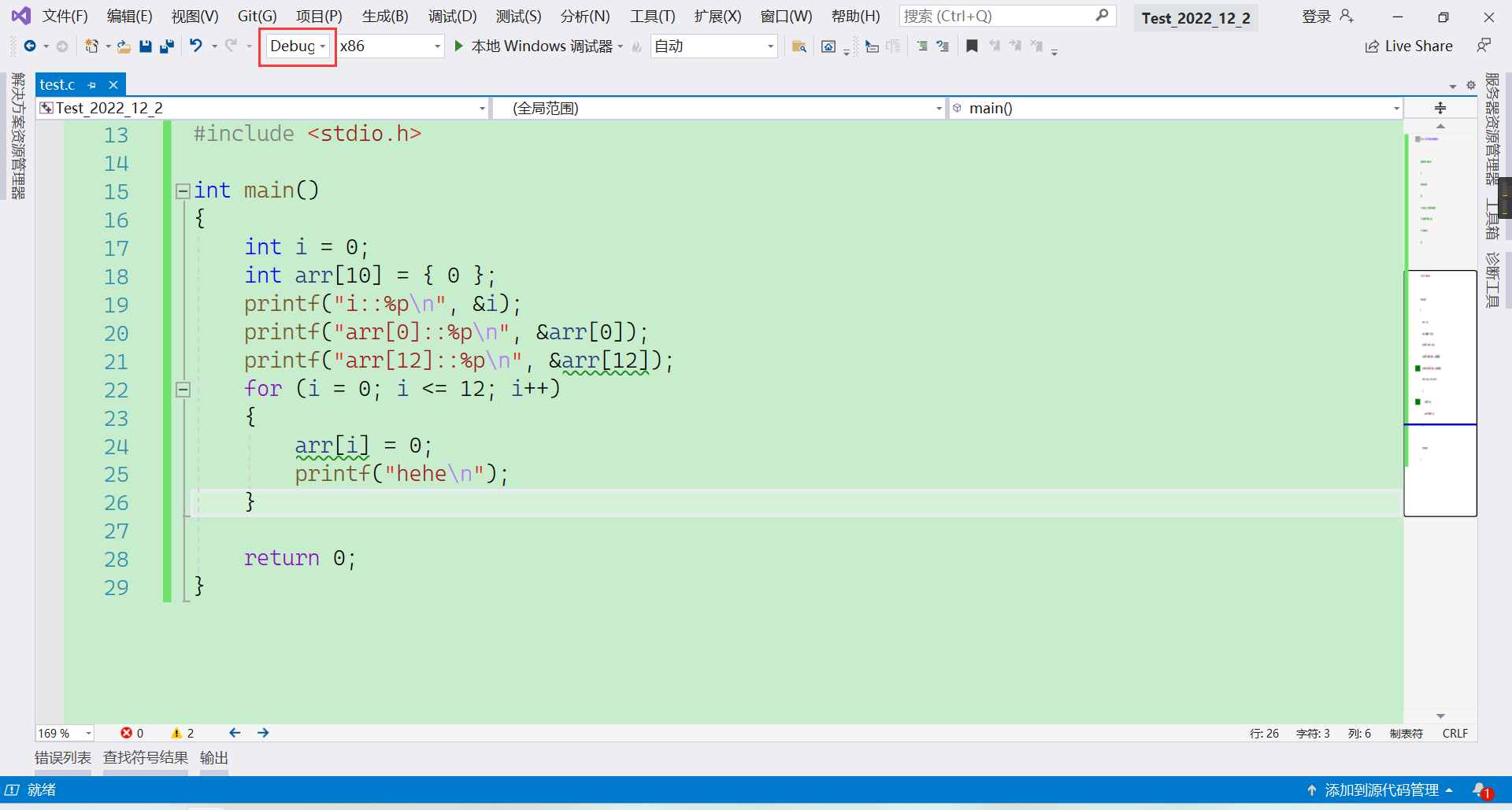This screenshot has height=810, width=1512.
Task: Open the Git(G) menu
Action: pyautogui.click(x=257, y=16)
